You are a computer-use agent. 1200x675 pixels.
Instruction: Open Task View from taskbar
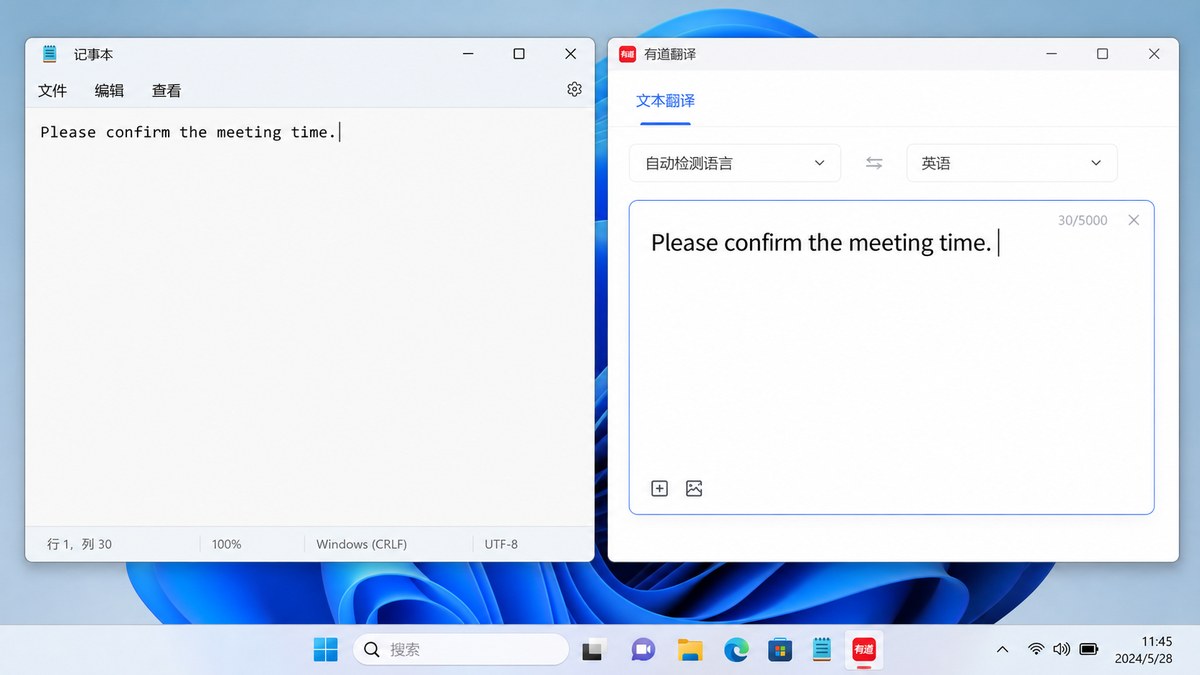point(595,650)
